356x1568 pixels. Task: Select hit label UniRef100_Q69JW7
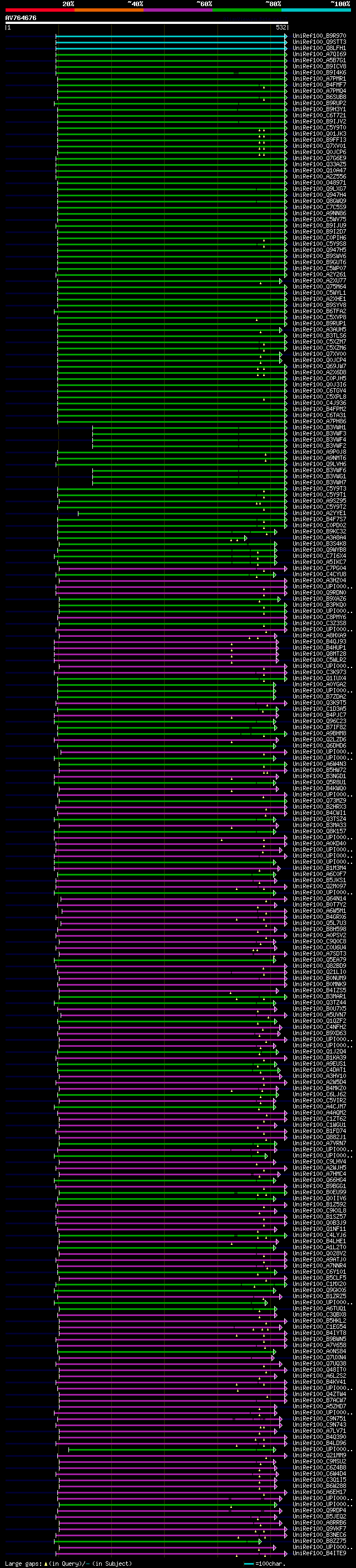pyautogui.click(x=319, y=366)
